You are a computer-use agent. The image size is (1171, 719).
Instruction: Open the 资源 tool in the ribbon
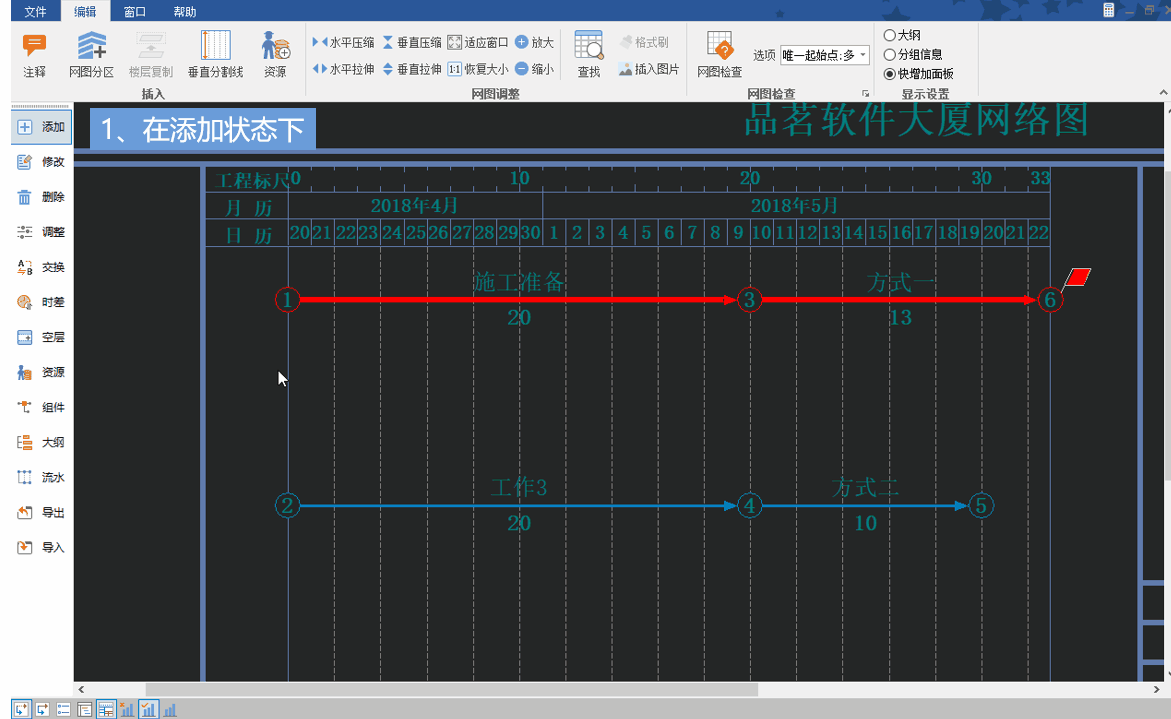[274, 54]
